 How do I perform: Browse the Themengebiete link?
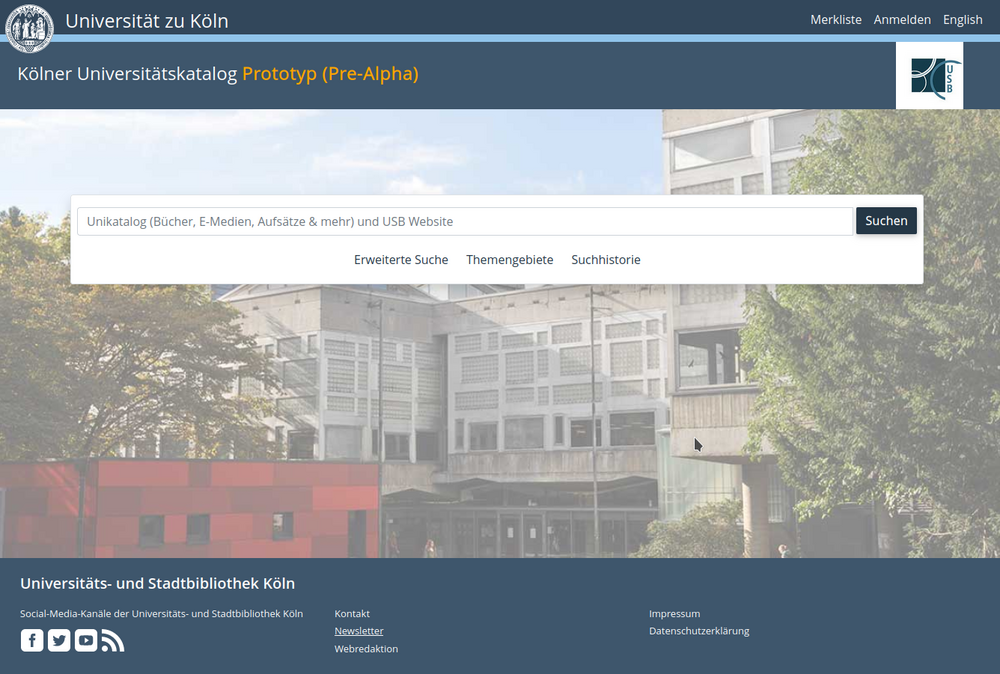click(509, 260)
